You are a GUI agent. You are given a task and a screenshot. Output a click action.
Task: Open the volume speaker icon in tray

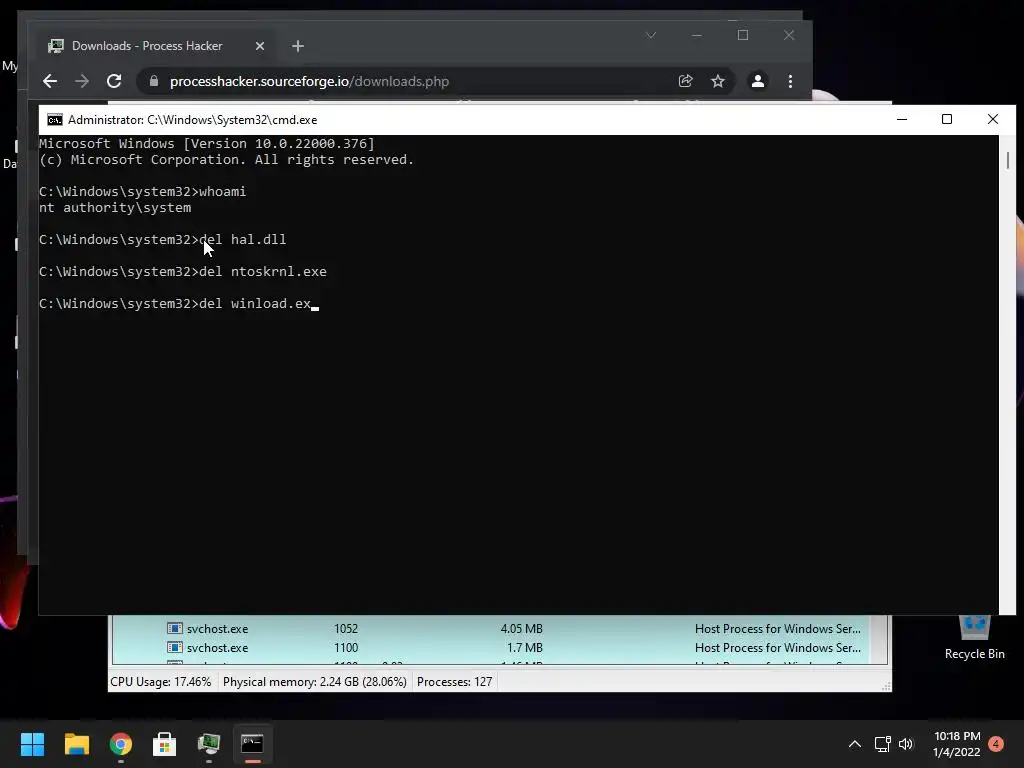click(x=906, y=744)
